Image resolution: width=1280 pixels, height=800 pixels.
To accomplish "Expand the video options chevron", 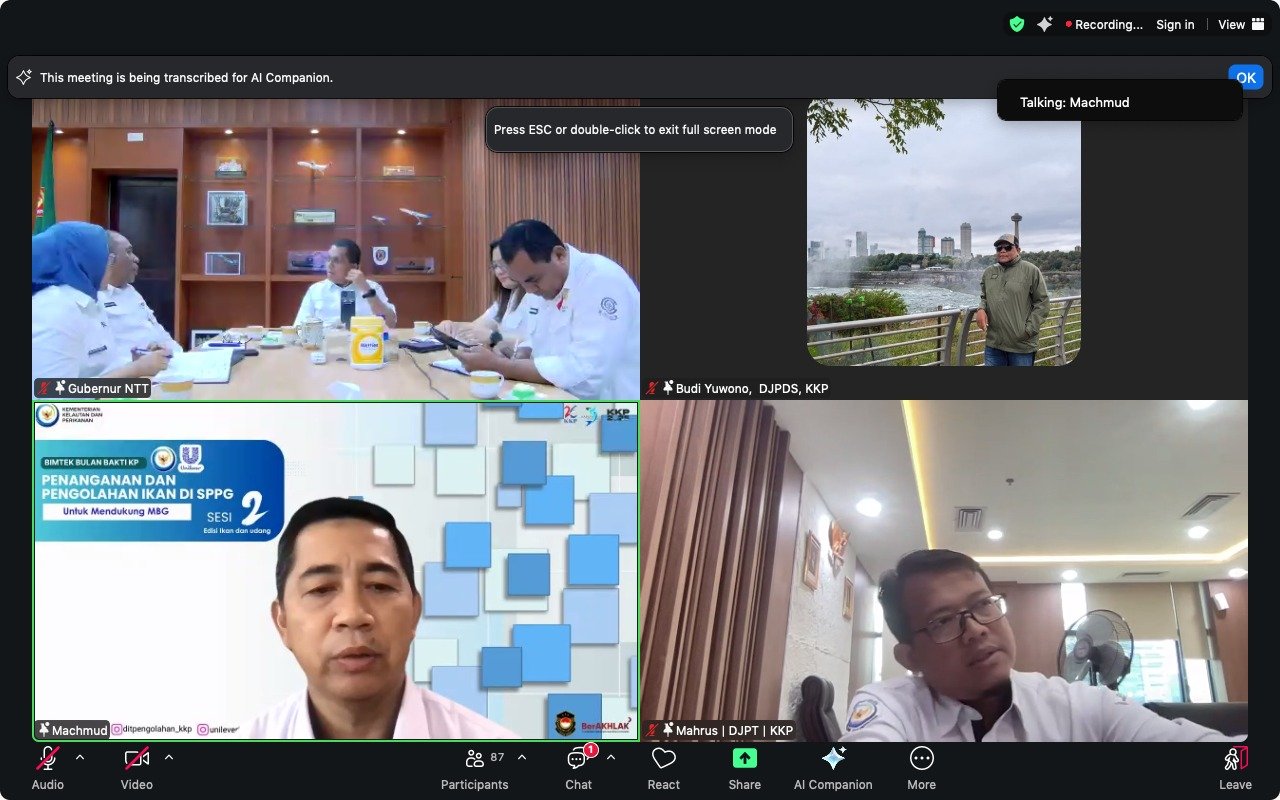I will tap(169, 757).
